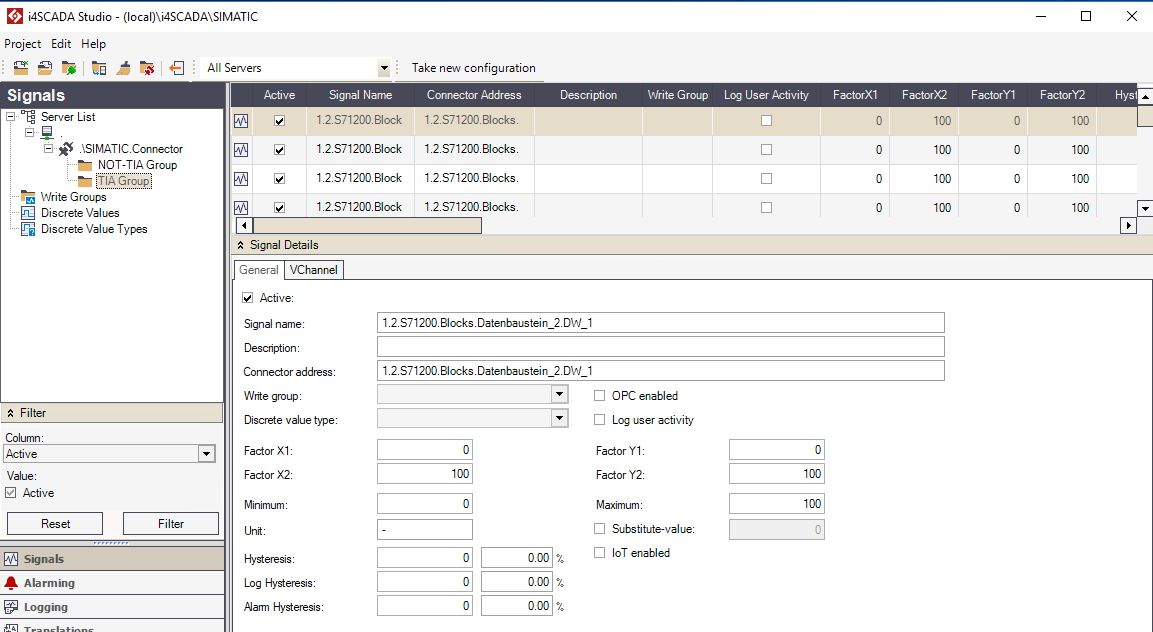This screenshot has width=1153, height=632.
Task: Select TIA Group in the tree
Action: [124, 181]
